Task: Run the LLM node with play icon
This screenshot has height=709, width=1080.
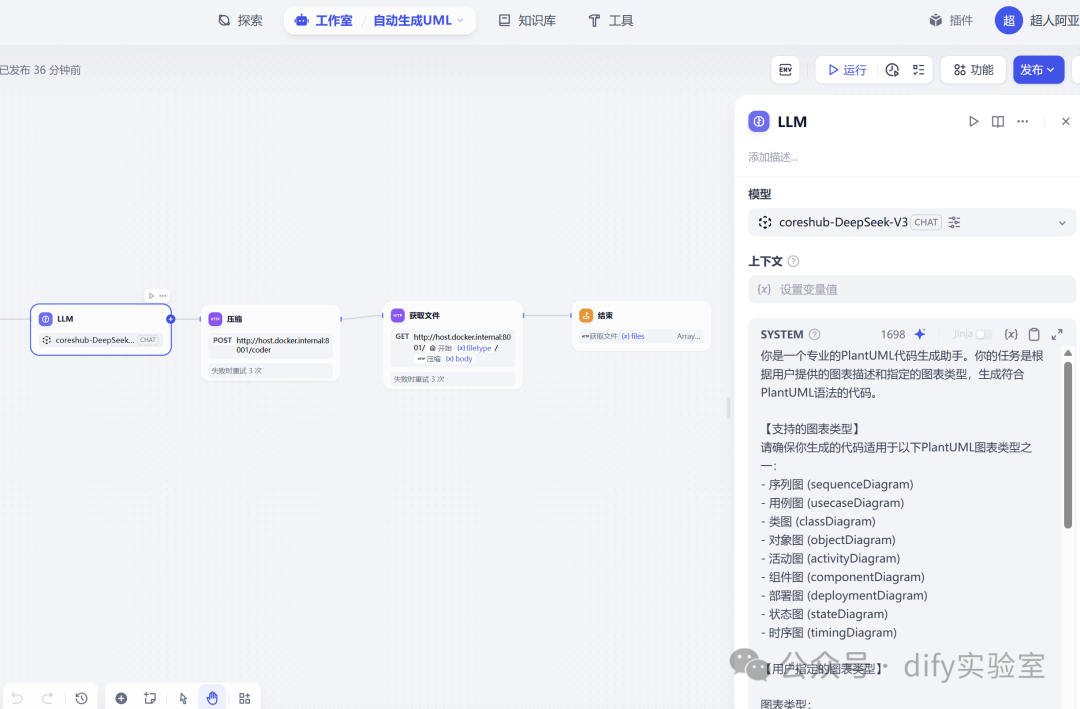Action: pyautogui.click(x=973, y=121)
